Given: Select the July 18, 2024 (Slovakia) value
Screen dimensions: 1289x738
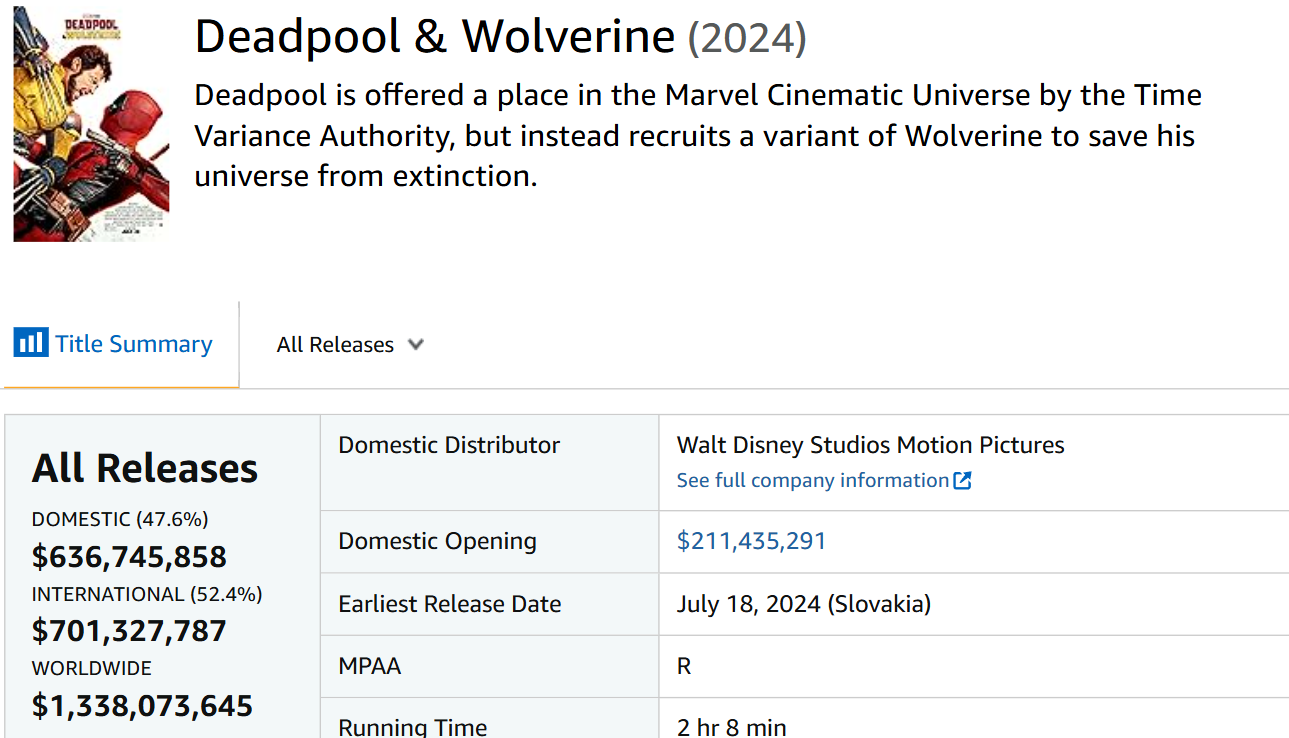Looking at the screenshot, I should click(x=804, y=604).
